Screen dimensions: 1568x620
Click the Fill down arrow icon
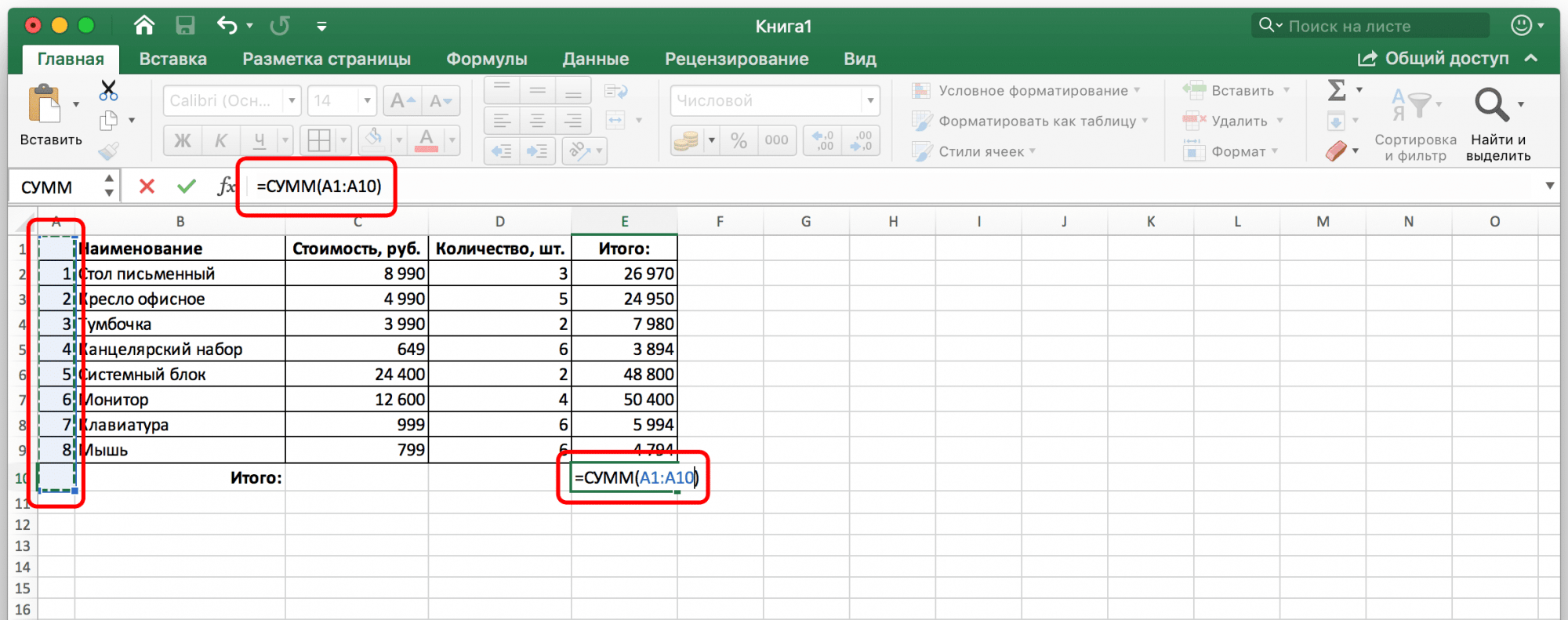(x=1336, y=121)
